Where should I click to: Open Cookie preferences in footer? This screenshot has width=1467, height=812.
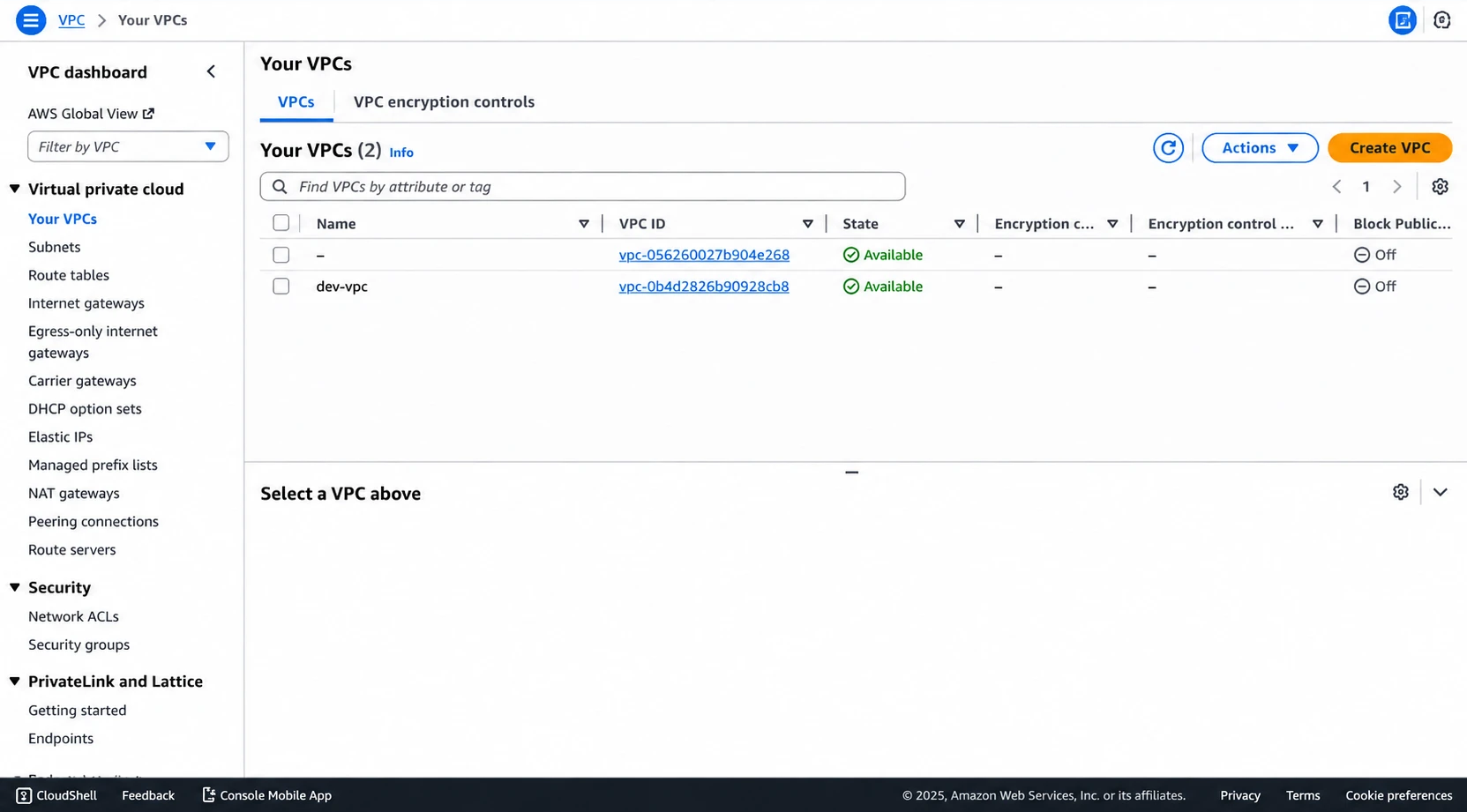coord(1398,795)
